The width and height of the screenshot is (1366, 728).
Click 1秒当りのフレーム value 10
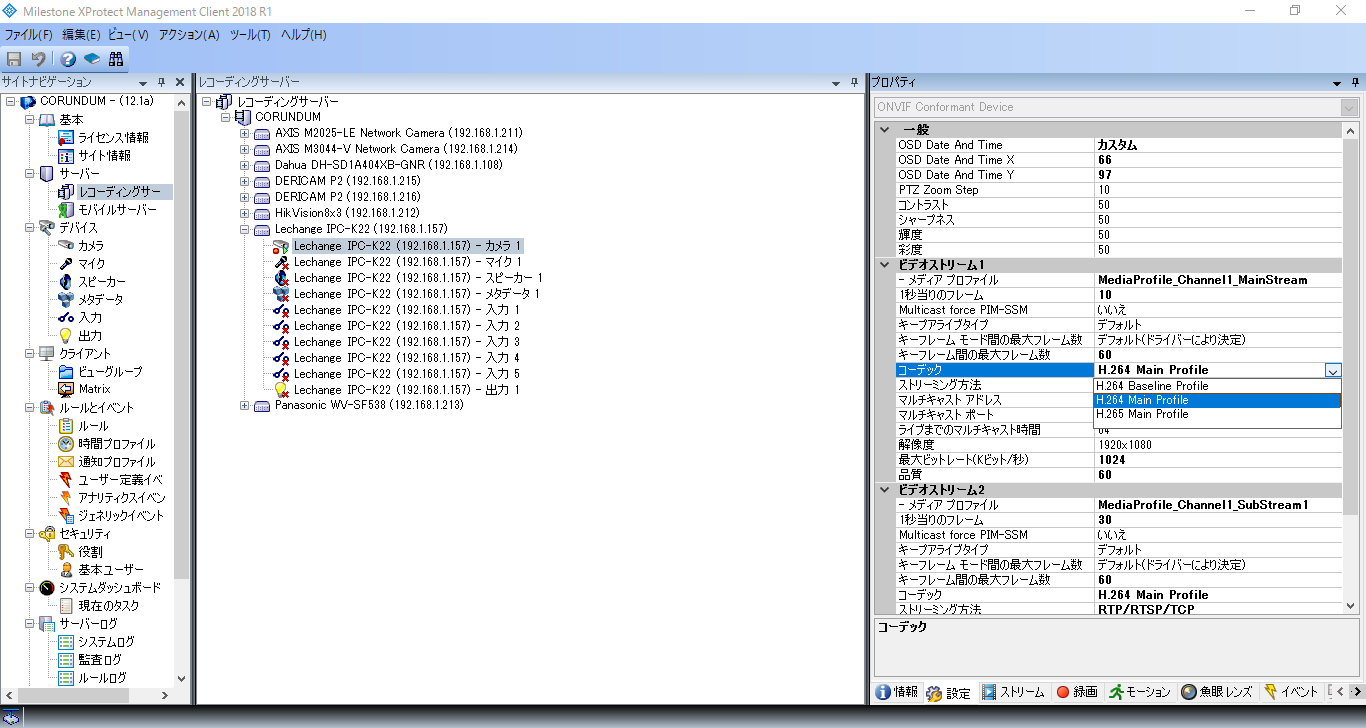pyautogui.click(x=1218, y=295)
